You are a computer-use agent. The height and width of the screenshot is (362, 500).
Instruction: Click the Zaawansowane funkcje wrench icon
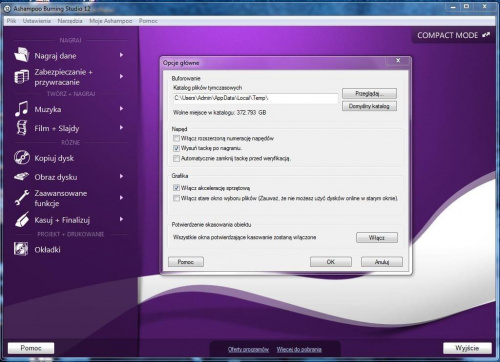pos(22,198)
